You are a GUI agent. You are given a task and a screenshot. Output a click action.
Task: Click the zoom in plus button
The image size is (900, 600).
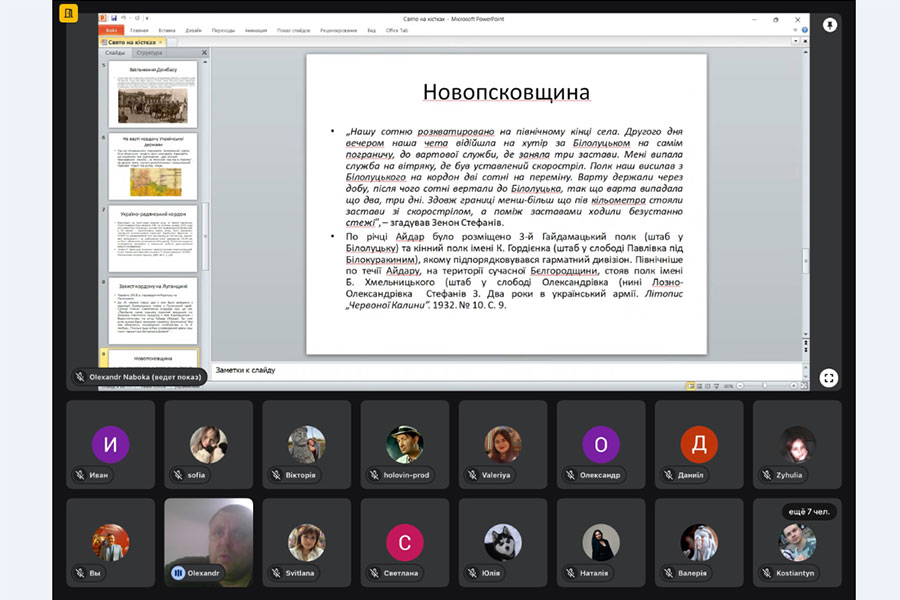[x=795, y=385]
